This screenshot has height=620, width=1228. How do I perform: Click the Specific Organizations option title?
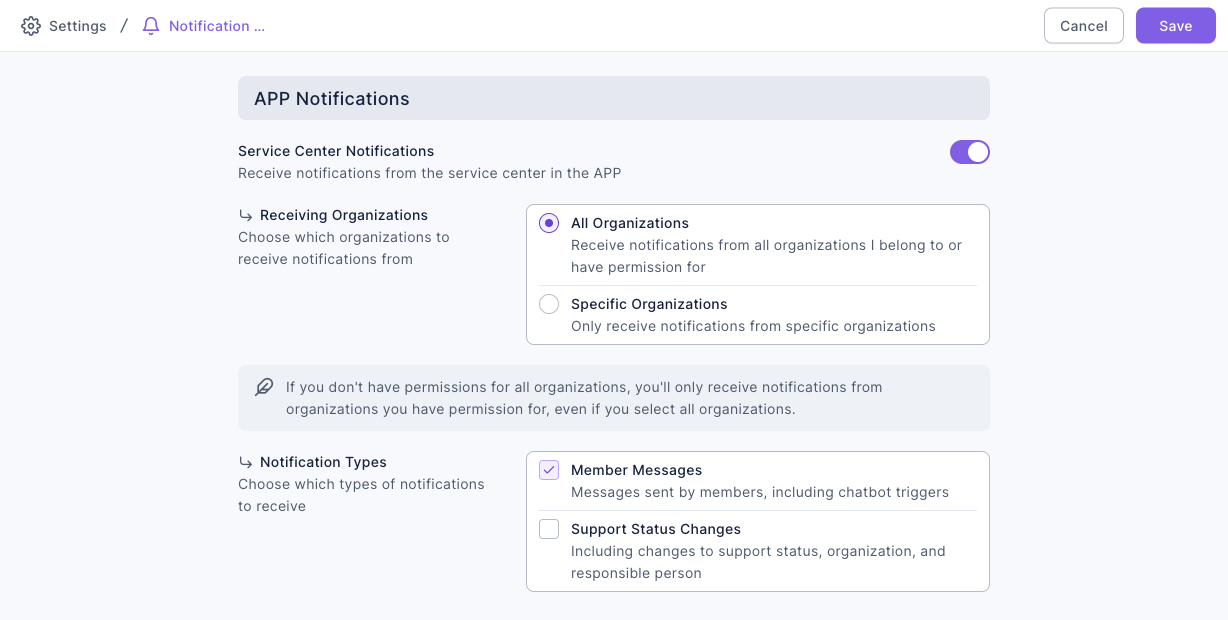point(649,304)
